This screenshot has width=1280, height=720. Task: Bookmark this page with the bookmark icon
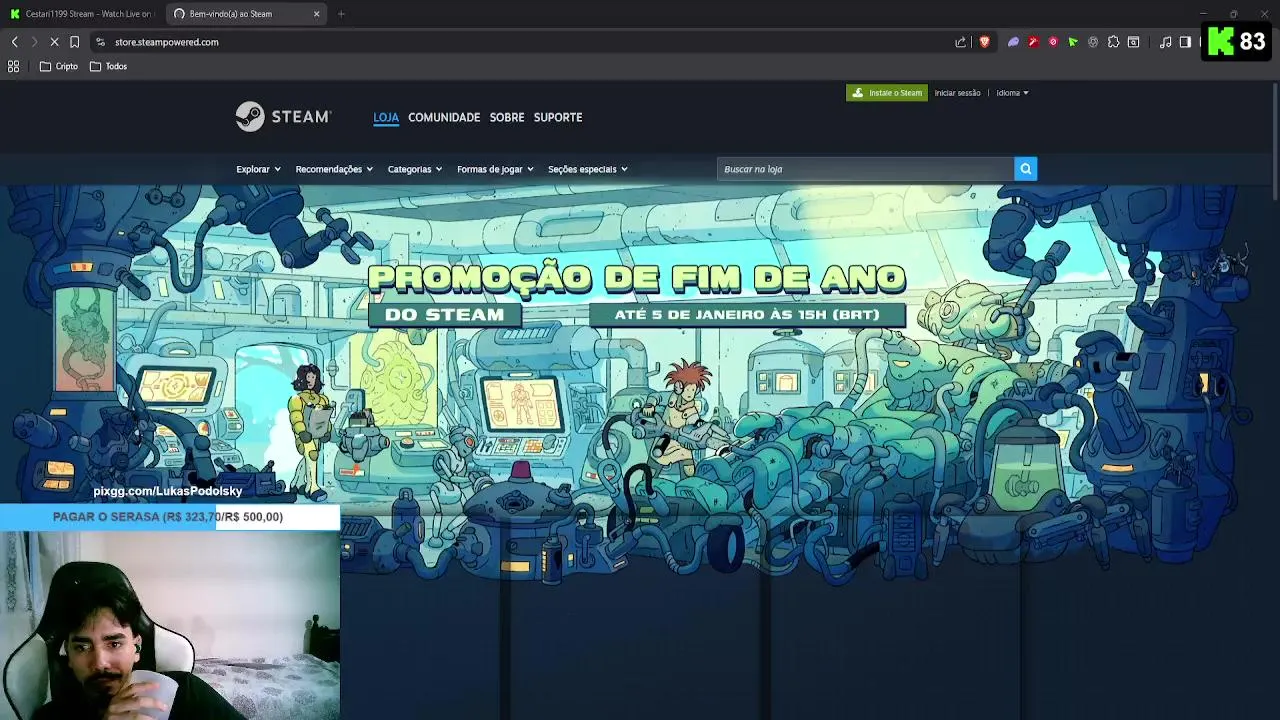(x=74, y=42)
